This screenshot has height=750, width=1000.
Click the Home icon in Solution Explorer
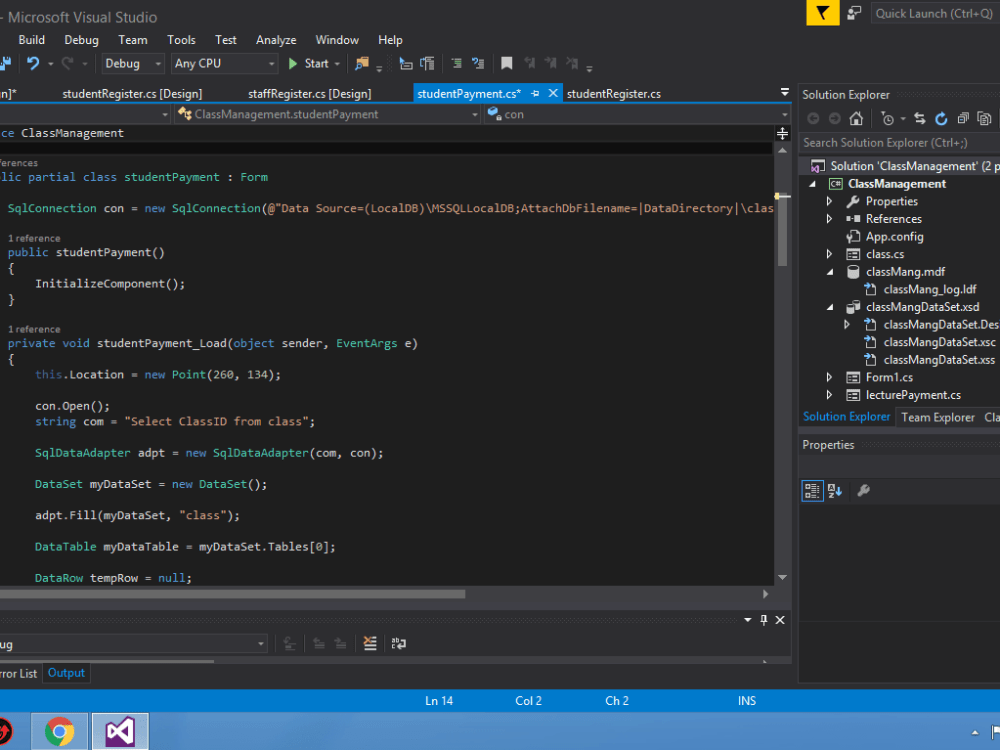click(856, 119)
